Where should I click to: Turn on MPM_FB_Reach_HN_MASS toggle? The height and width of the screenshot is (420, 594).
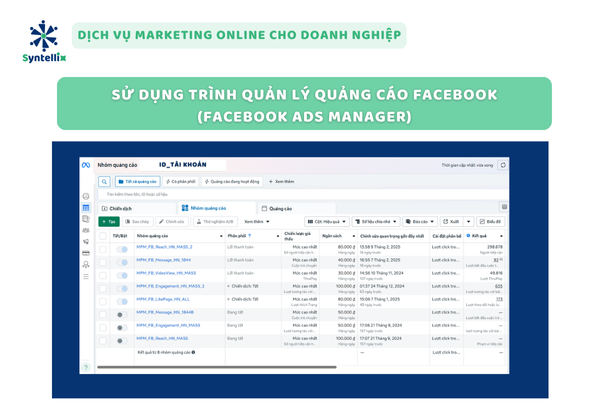click(122, 341)
